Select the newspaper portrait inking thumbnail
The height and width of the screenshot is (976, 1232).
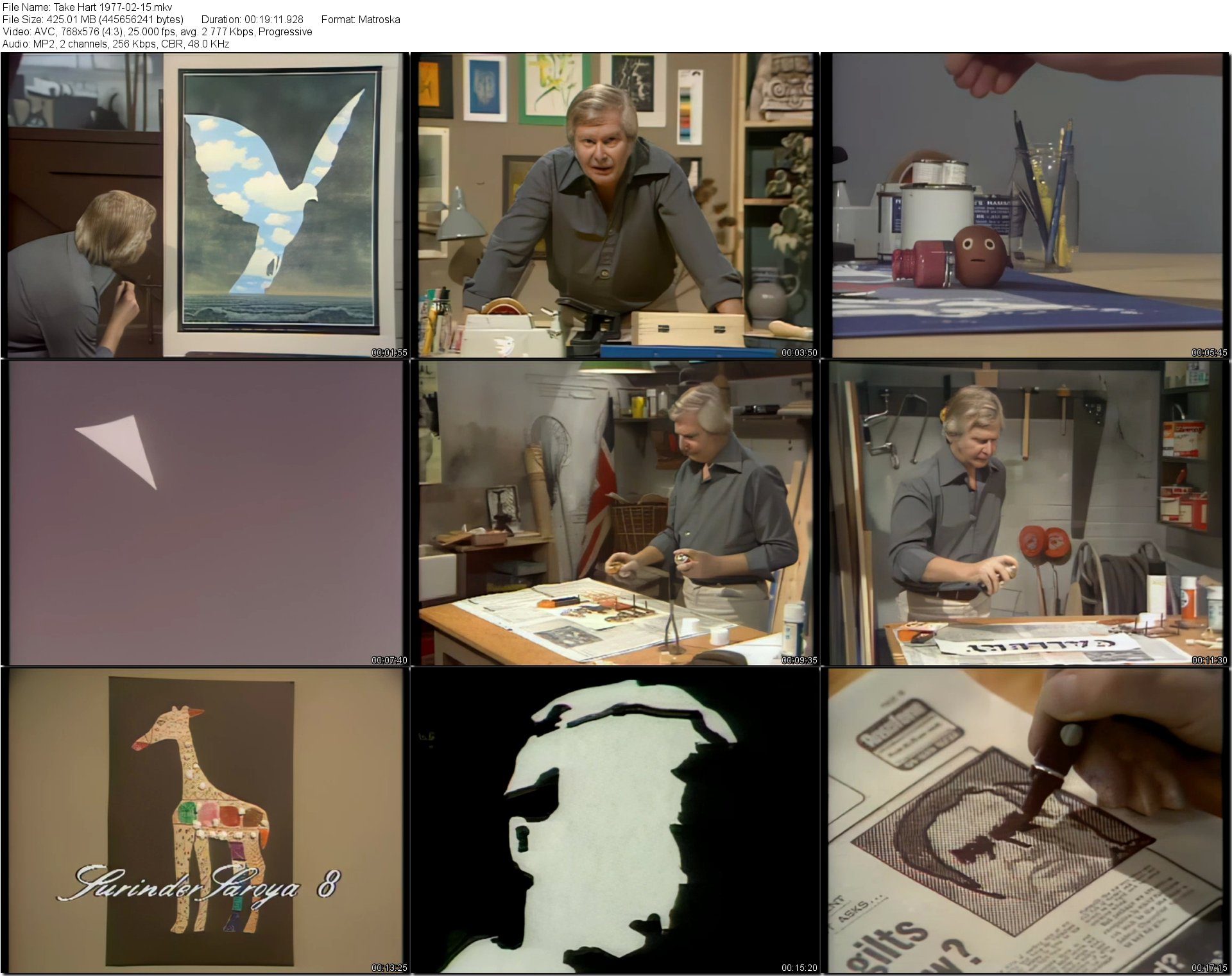click(1025, 820)
